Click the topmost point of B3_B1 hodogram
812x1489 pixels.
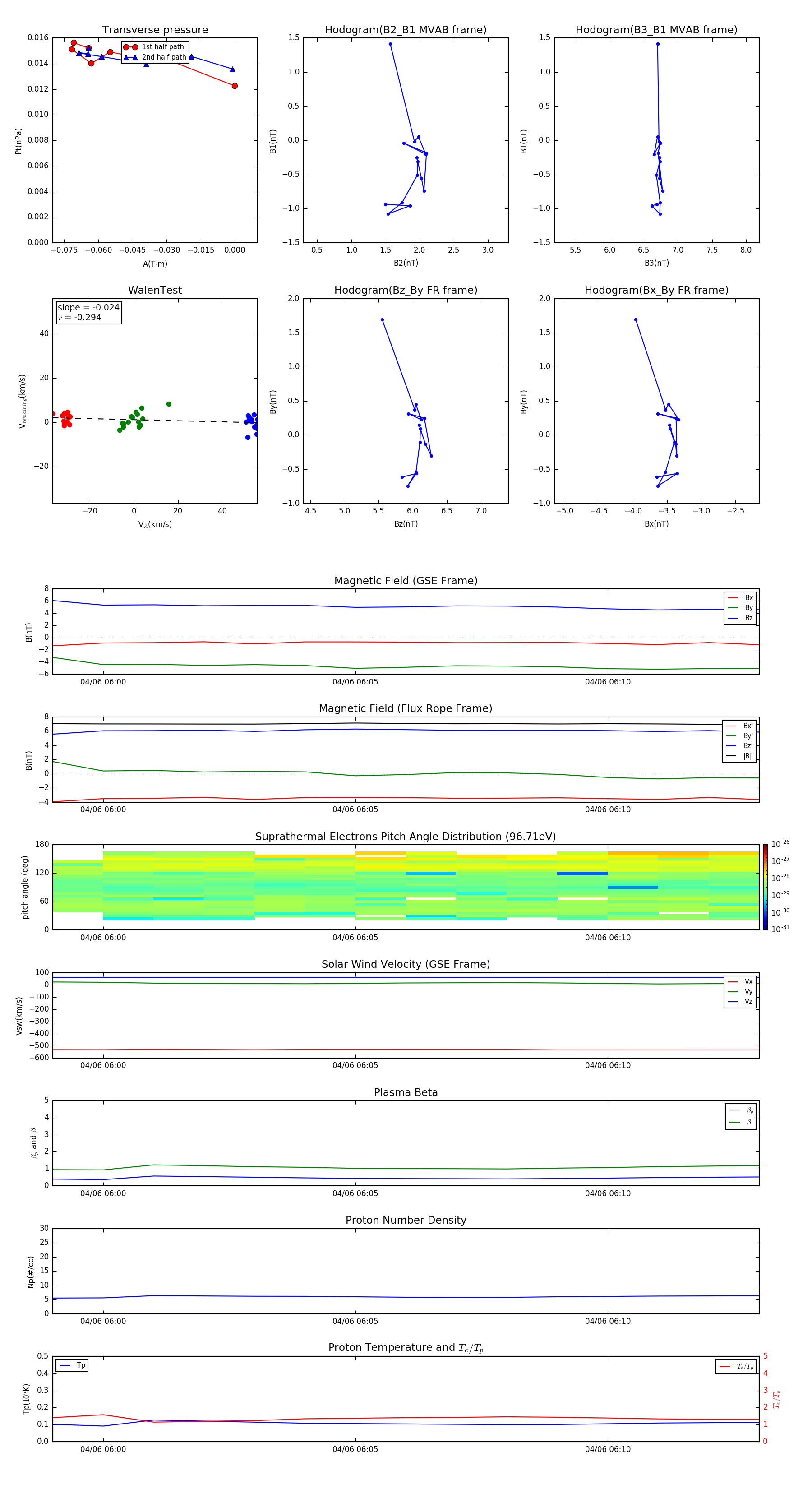coord(658,44)
